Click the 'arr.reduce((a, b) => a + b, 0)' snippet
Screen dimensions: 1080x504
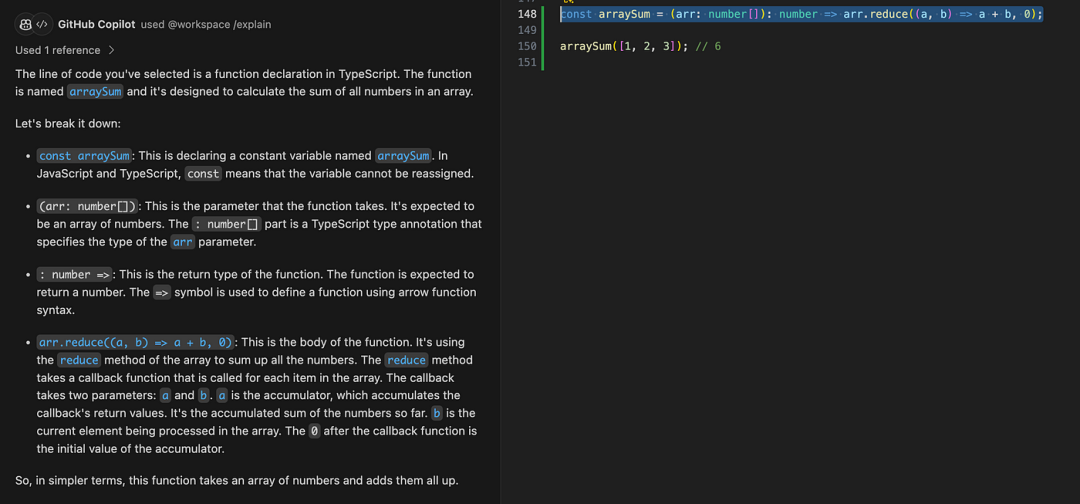(x=135, y=342)
